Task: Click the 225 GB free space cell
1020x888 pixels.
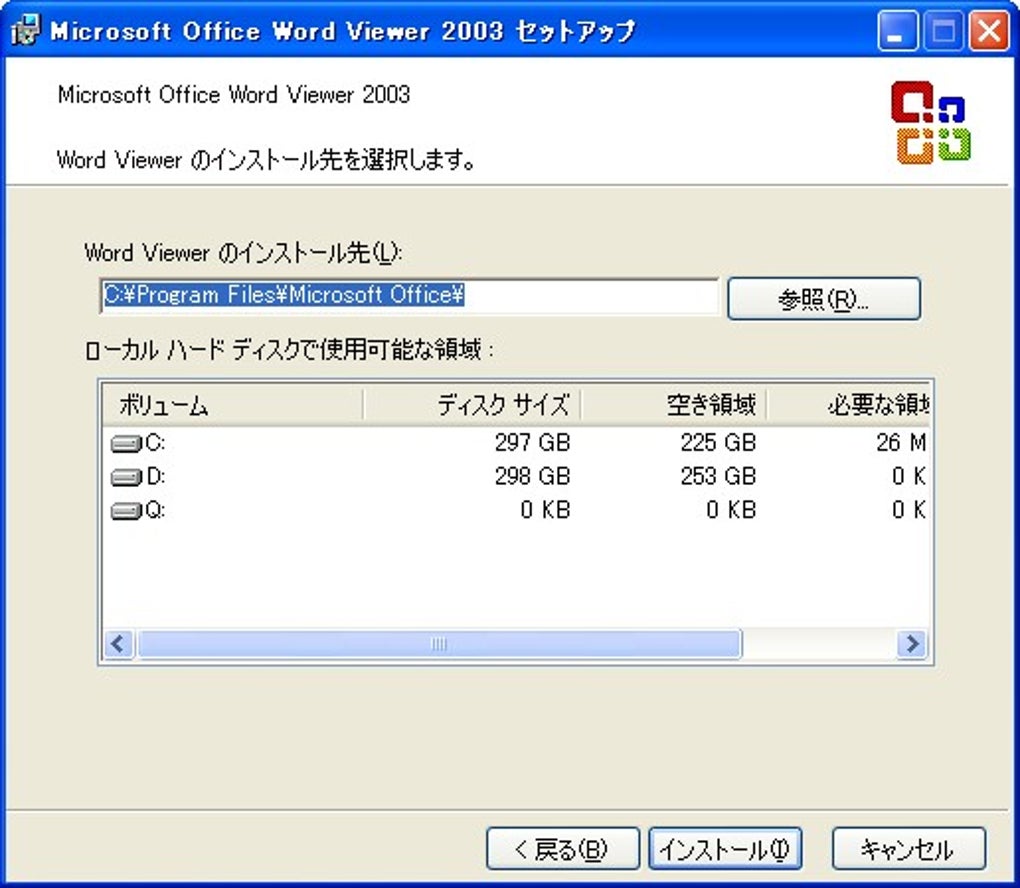Action: coord(718,443)
